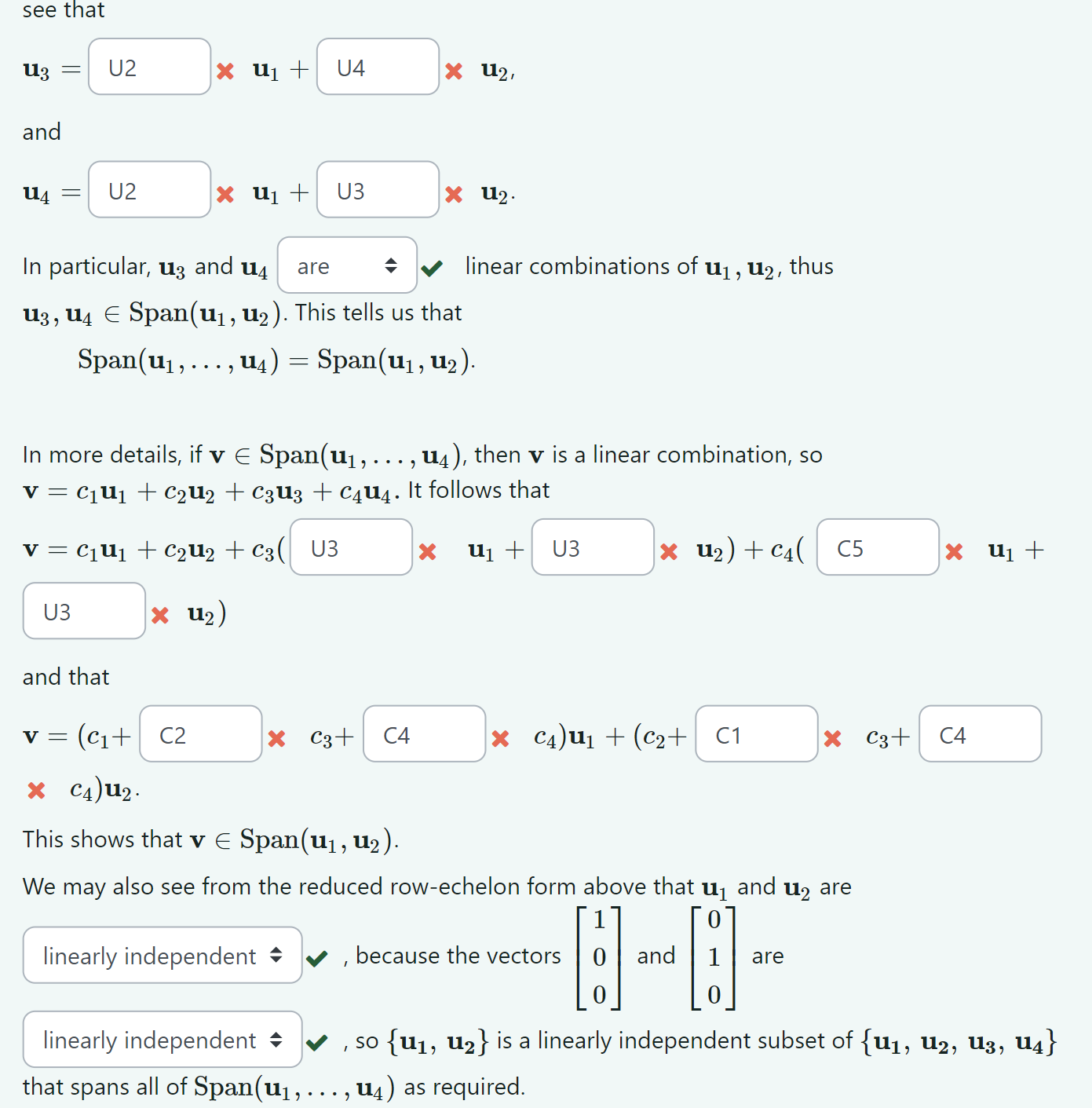Open the second 'linearly independent' dropdown
Screen dimensions: 1092x1108
click(x=161, y=1040)
